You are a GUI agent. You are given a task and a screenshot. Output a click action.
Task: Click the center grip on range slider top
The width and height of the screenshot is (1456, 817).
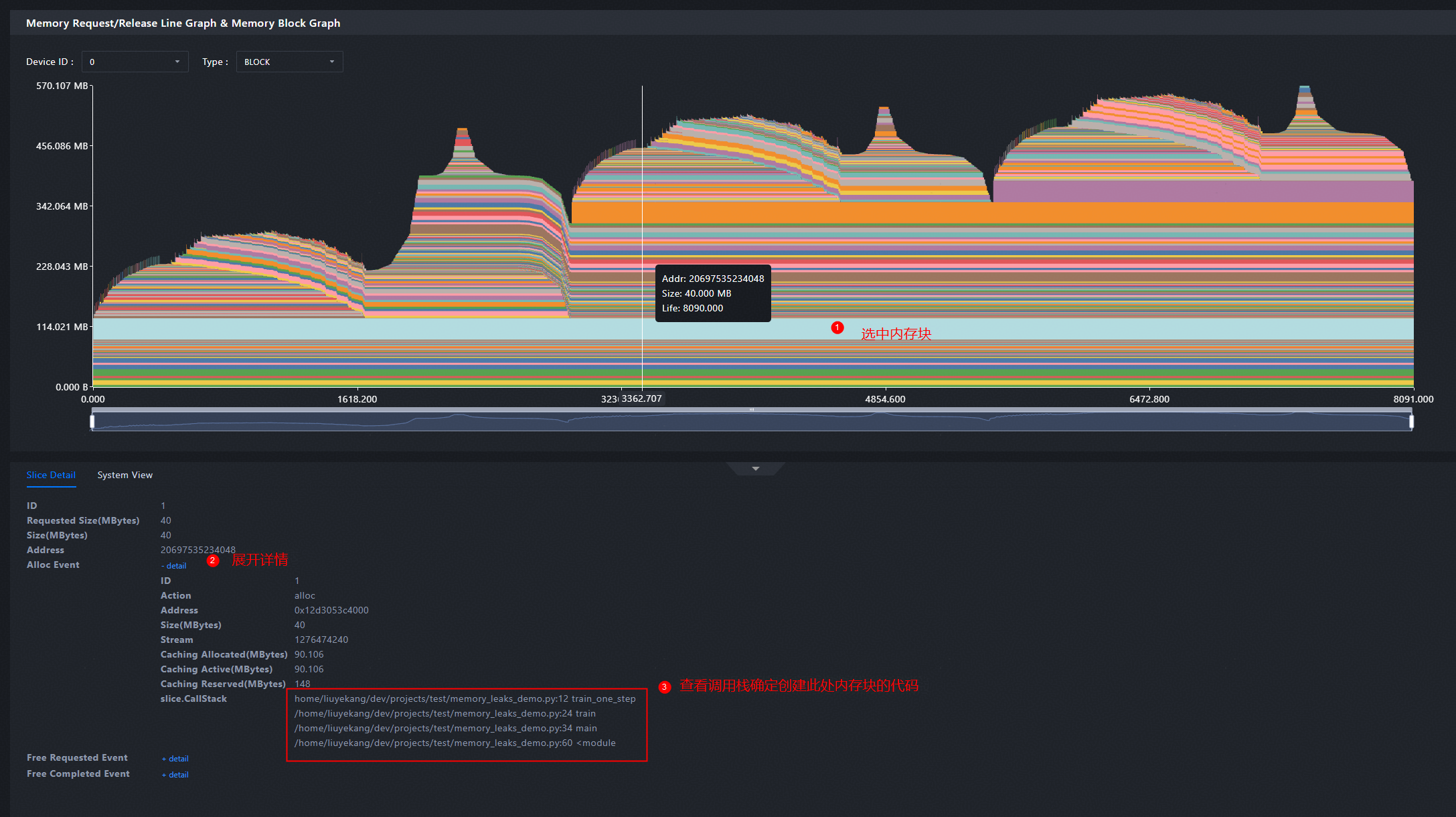pos(752,409)
